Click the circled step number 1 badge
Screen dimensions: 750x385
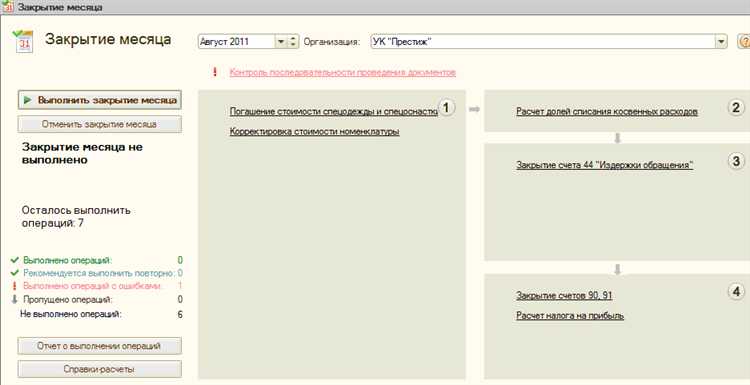tap(446, 108)
